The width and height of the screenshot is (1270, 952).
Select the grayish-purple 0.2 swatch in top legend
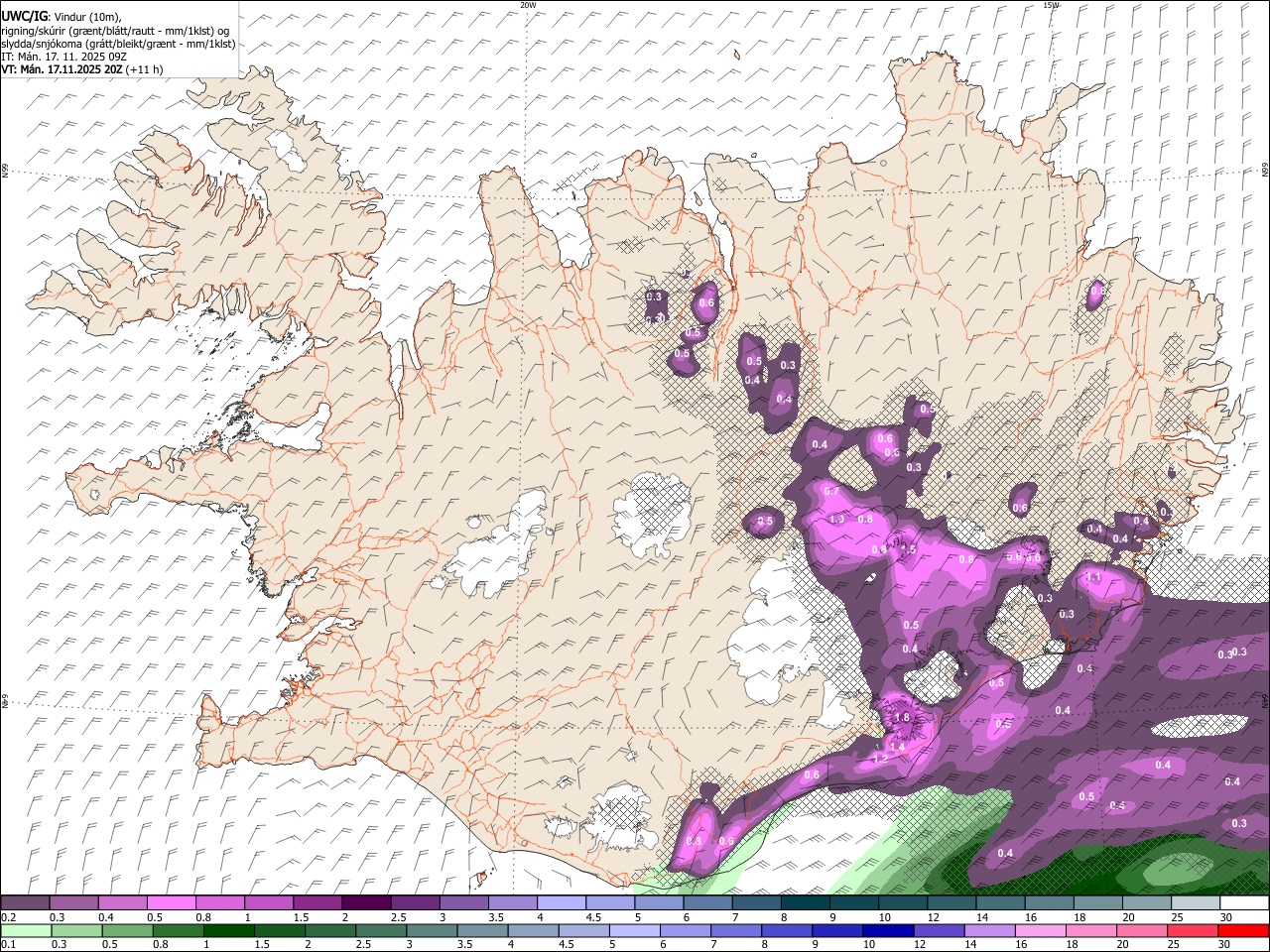[25, 903]
